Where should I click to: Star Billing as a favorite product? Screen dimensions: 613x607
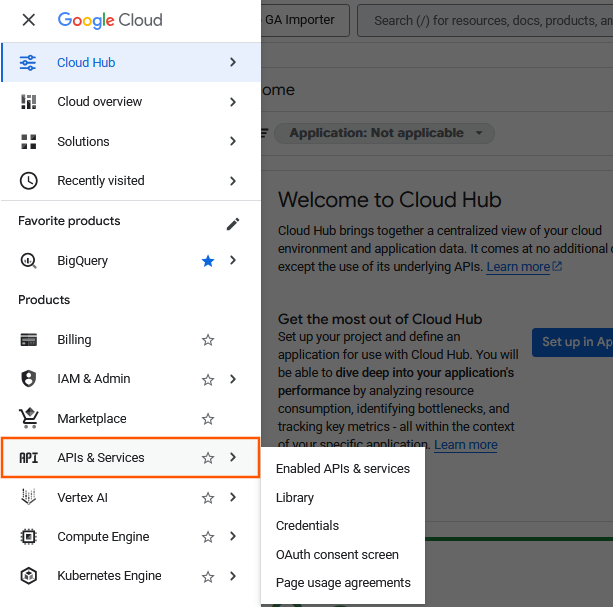point(208,340)
